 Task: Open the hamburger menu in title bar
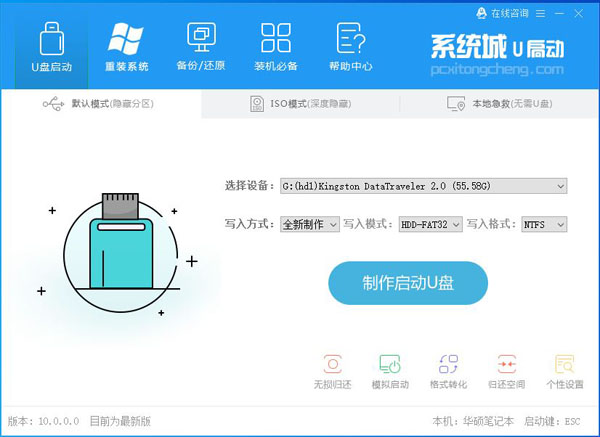pyautogui.click(x=540, y=14)
